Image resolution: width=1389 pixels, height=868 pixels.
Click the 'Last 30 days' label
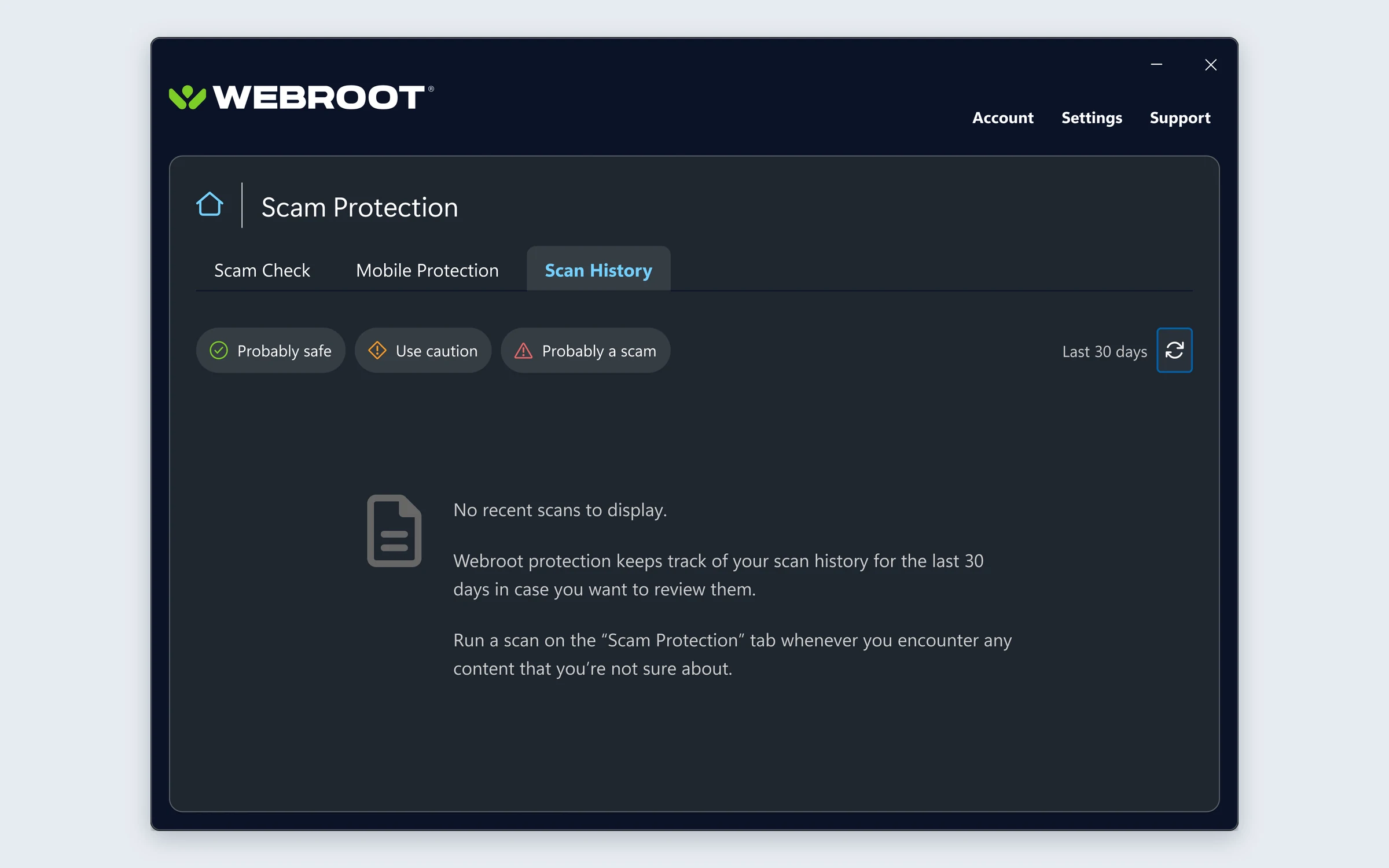(1104, 351)
